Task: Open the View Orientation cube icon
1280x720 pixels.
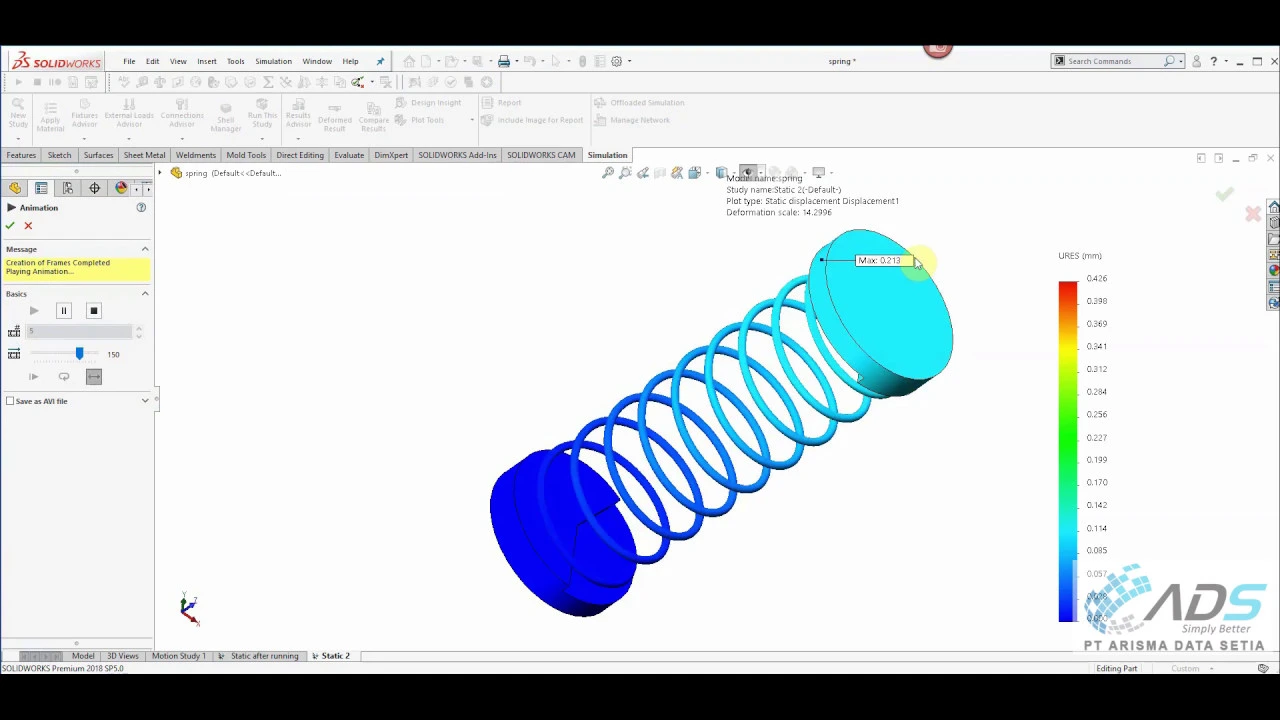Action: point(695,173)
